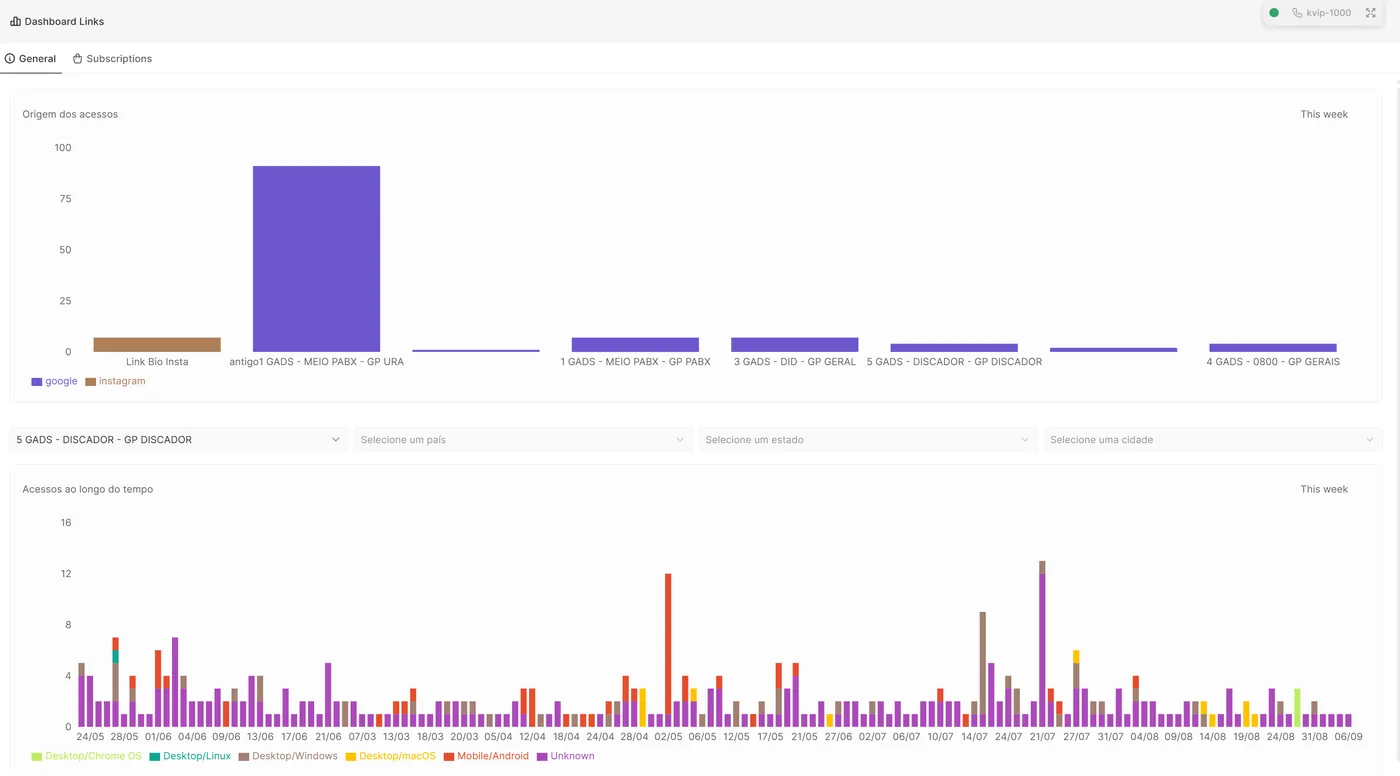Toggle Desktop/Chrome OS legend entry
Image resolution: width=1400 pixels, height=776 pixels.
87,756
